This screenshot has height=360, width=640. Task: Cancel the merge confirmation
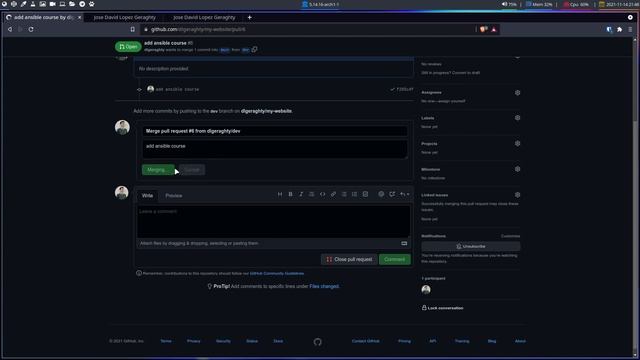pos(192,170)
